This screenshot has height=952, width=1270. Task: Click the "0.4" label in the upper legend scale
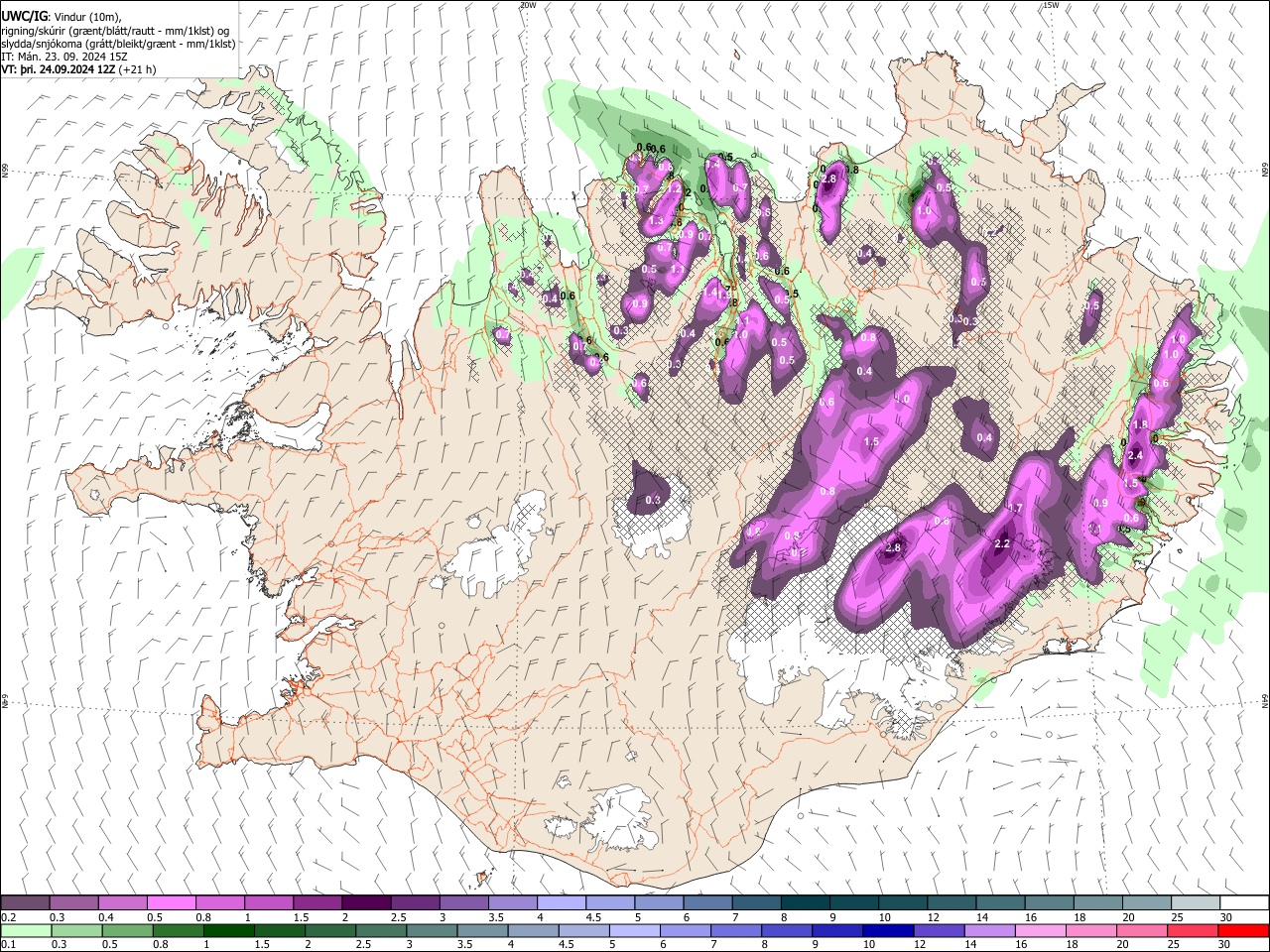pyautogui.click(x=106, y=917)
